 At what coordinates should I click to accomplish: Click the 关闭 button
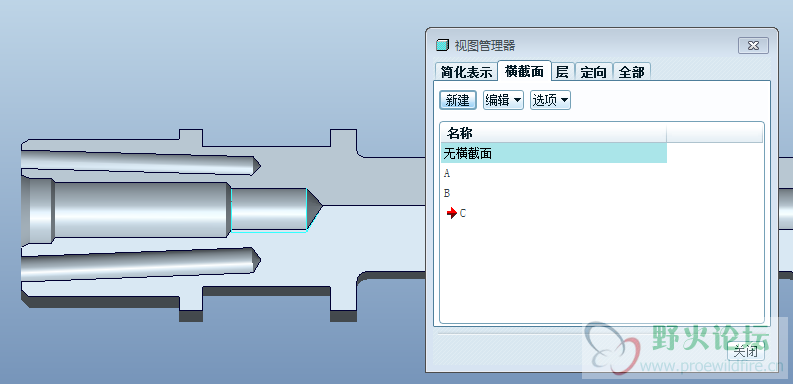coord(746,351)
